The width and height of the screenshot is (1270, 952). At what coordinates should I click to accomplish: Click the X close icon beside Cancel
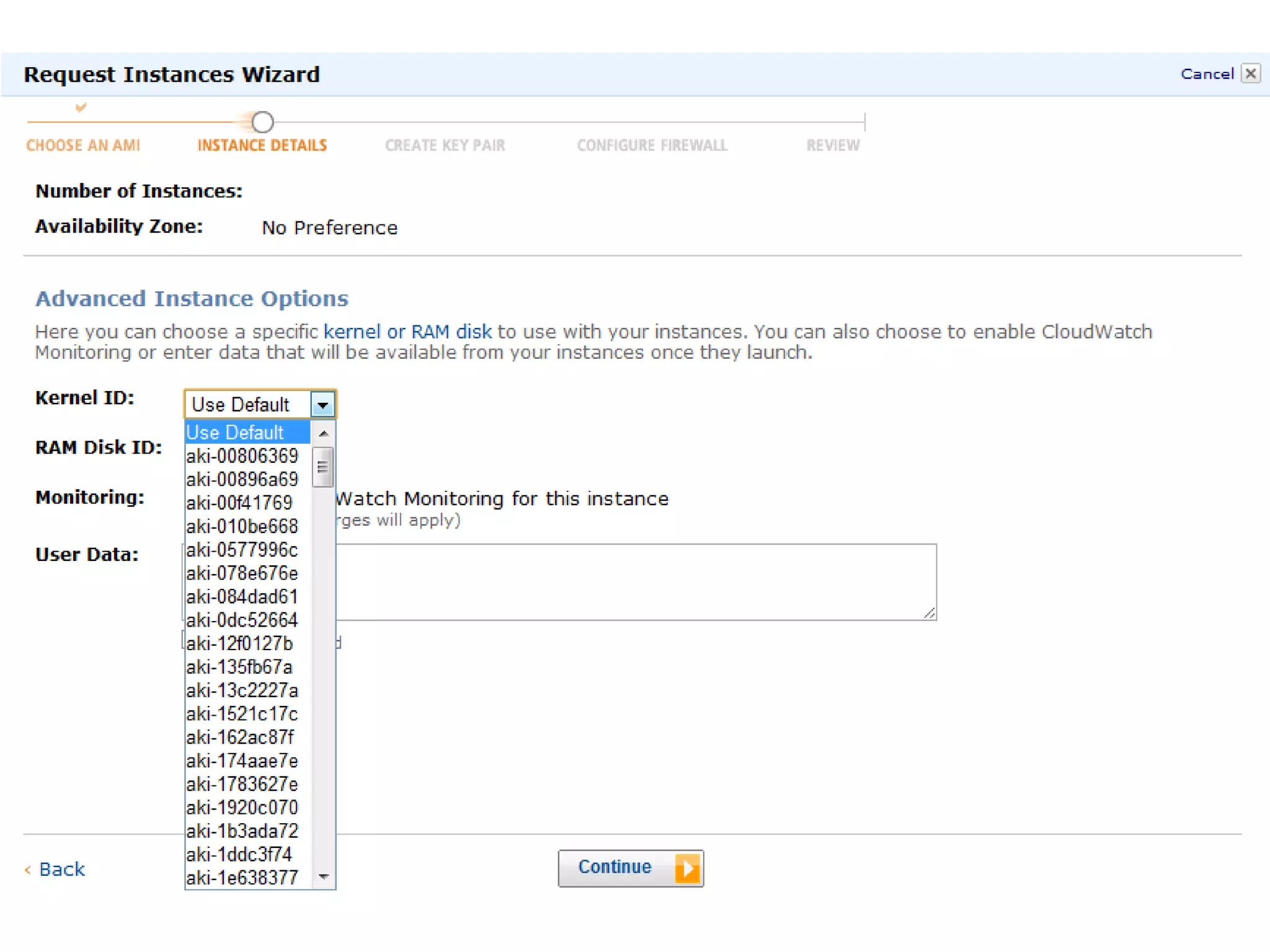pos(1250,74)
